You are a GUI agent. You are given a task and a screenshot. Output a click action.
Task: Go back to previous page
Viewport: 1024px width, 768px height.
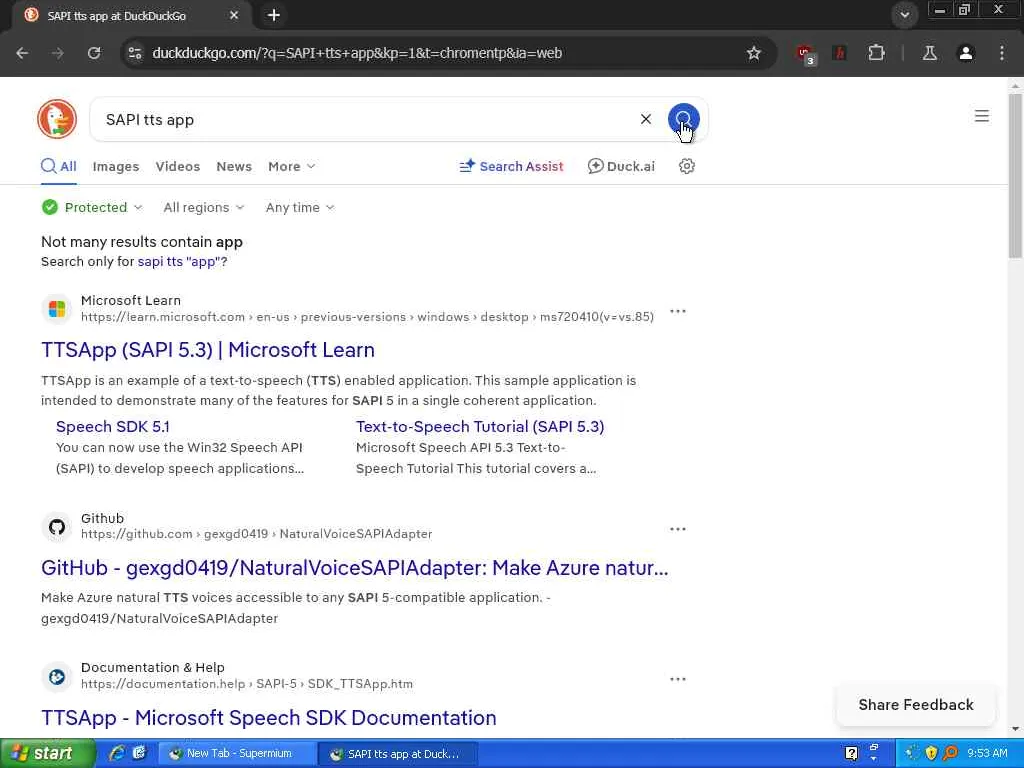coord(22,53)
